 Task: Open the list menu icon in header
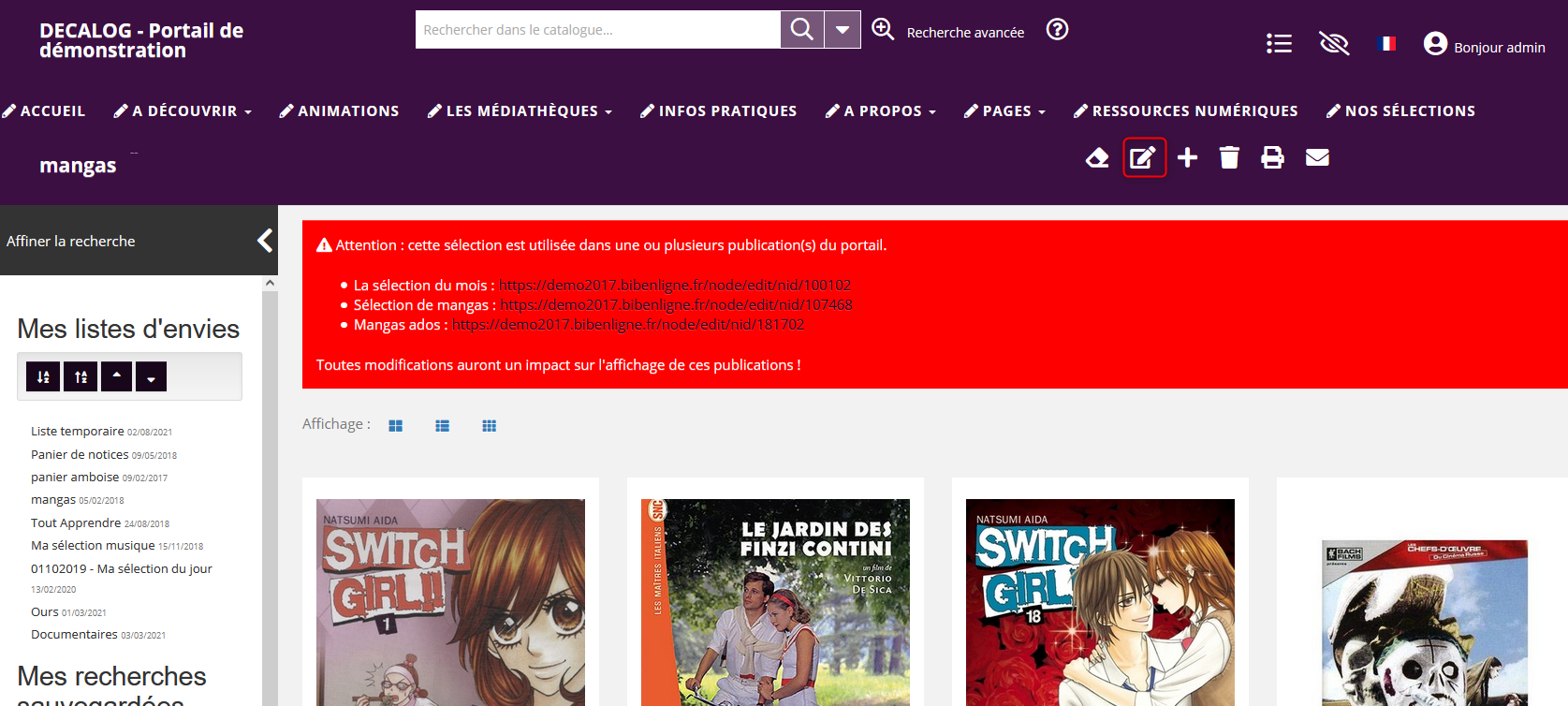[1279, 43]
